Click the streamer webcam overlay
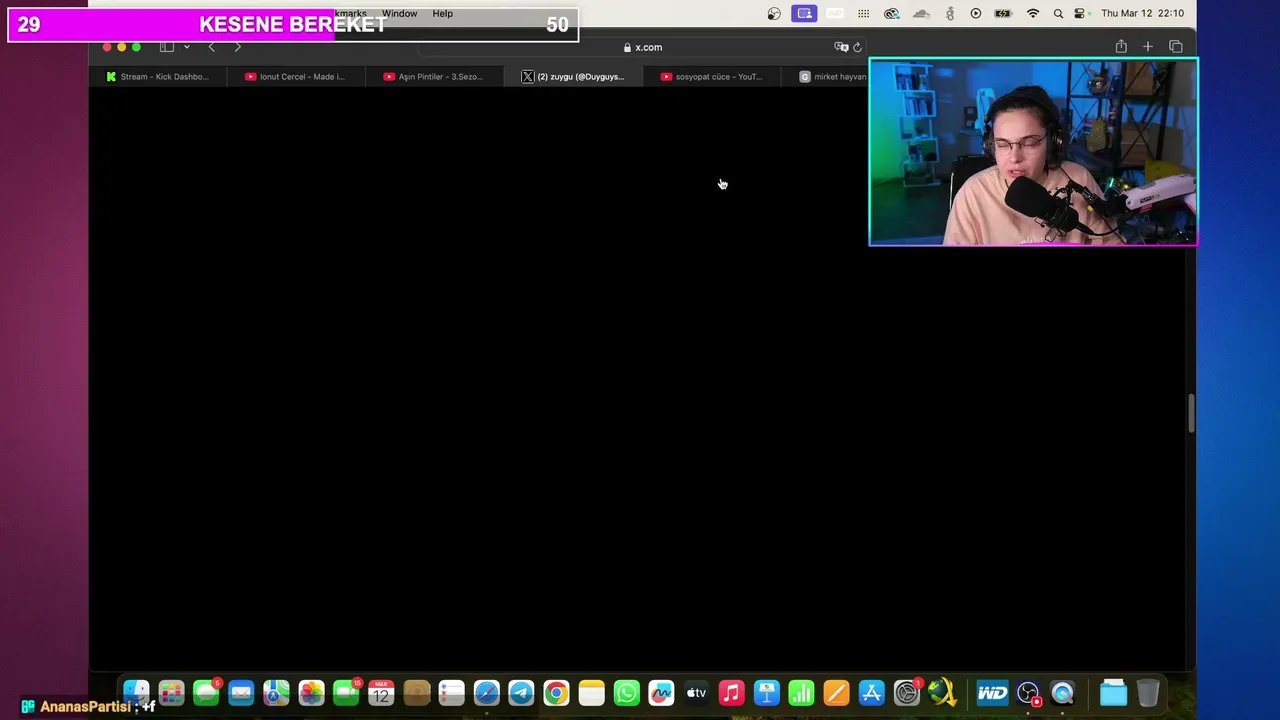1280x720 pixels. pyautogui.click(x=1033, y=152)
